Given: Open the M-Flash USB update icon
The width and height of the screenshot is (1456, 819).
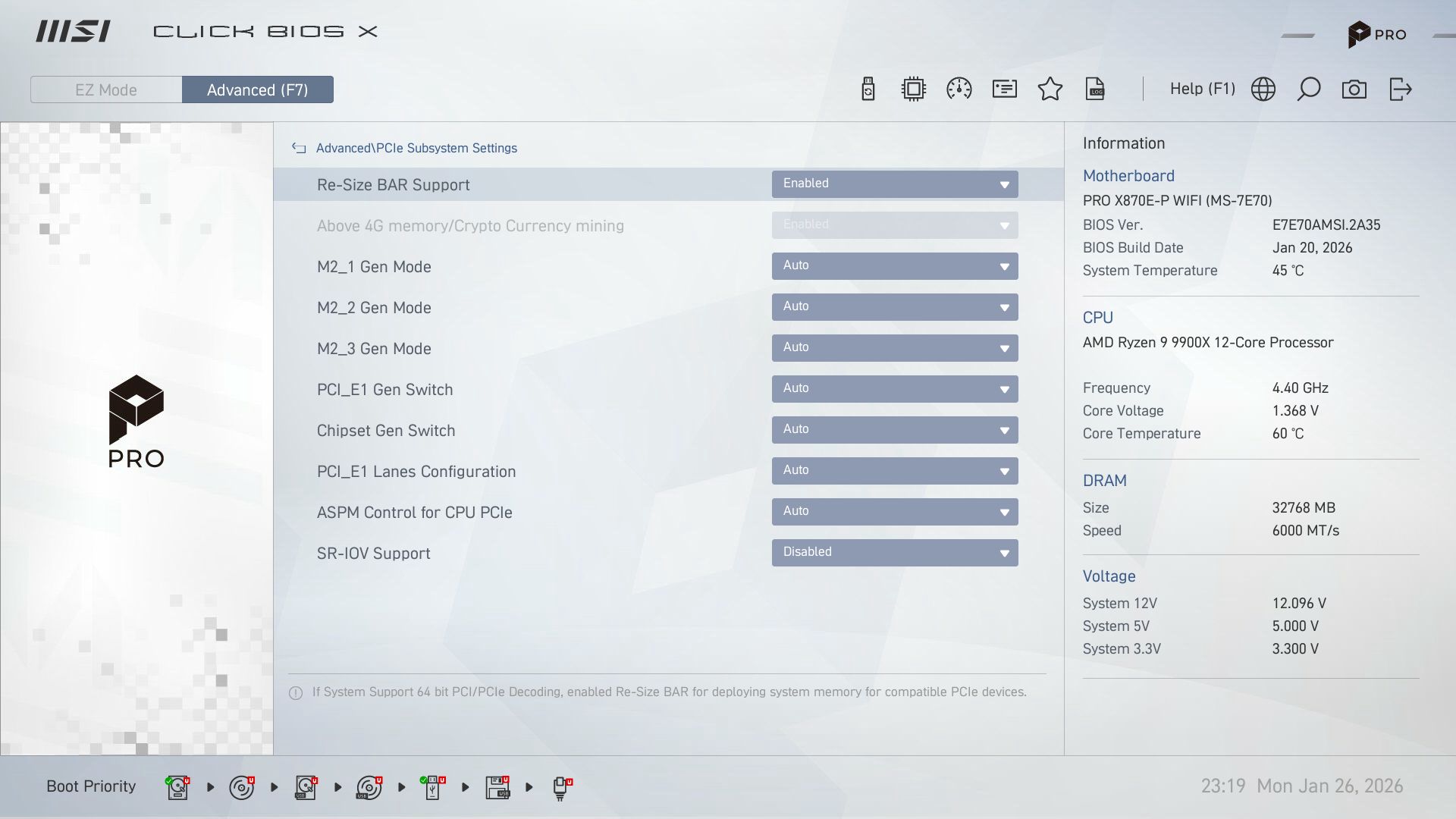Looking at the screenshot, I should [868, 89].
